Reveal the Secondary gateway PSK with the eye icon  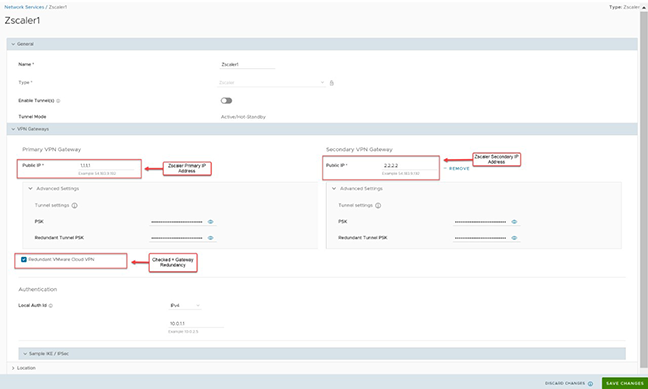(514, 222)
